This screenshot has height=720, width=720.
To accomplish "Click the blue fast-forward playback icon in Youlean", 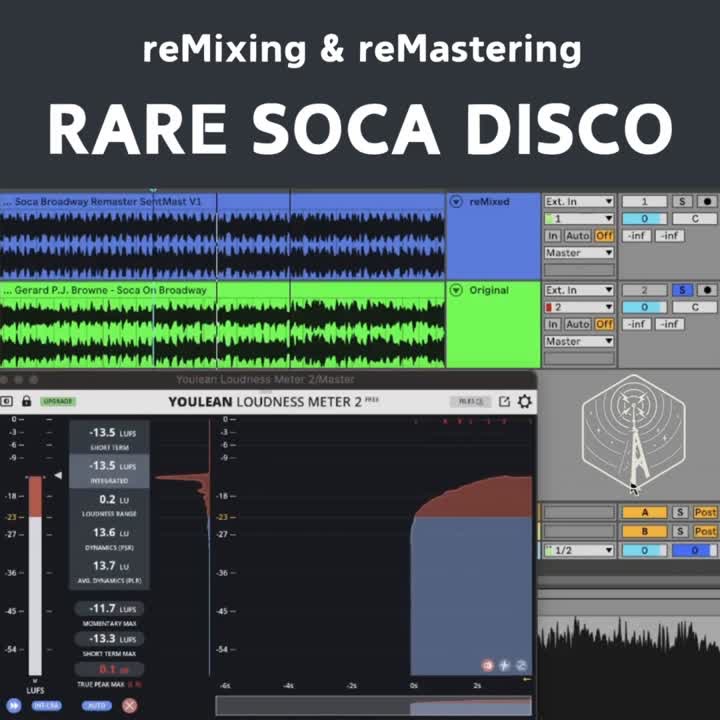I will tap(13, 705).
